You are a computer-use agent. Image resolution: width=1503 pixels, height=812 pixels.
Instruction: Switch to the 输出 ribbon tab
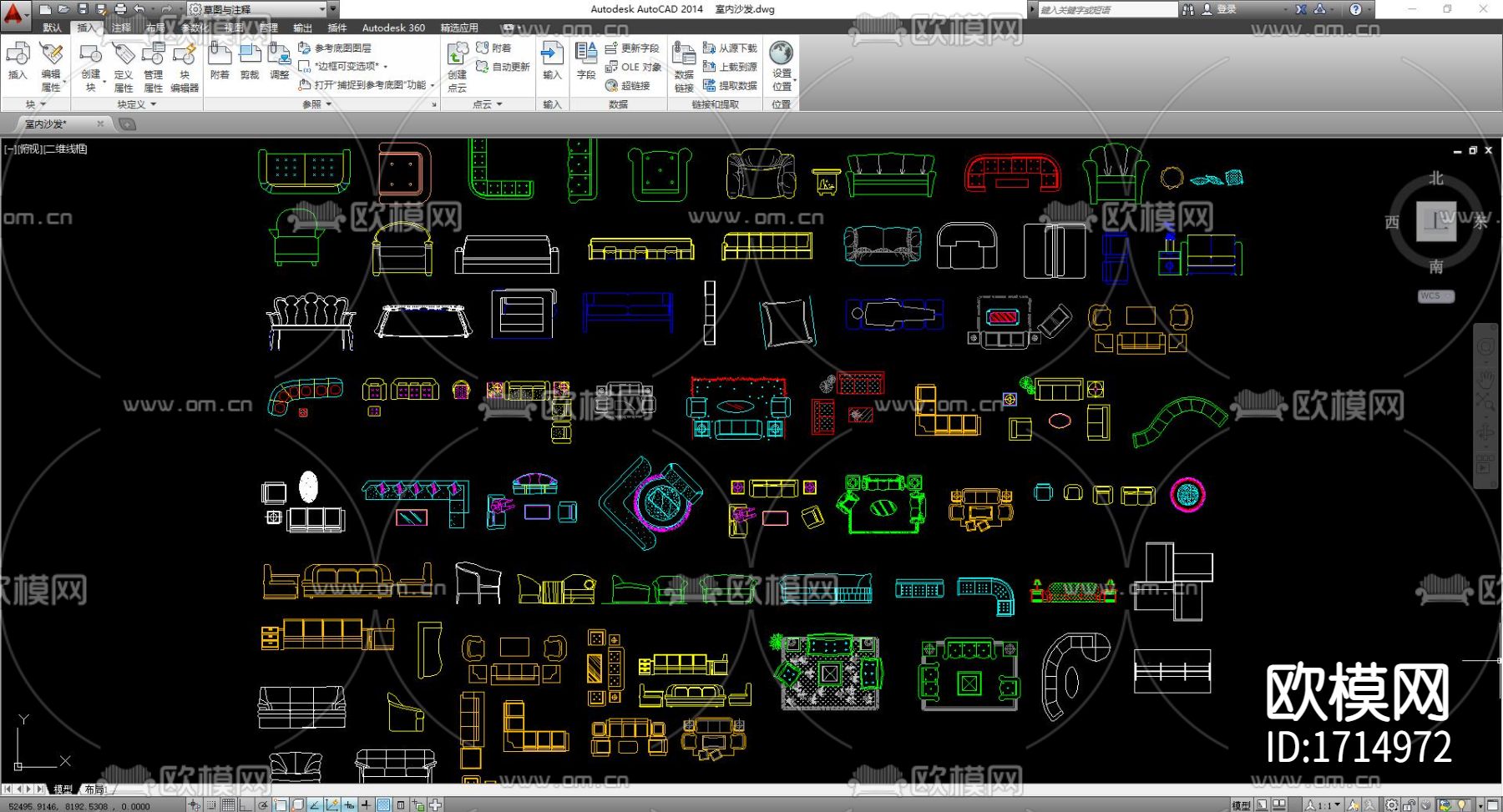point(302,28)
